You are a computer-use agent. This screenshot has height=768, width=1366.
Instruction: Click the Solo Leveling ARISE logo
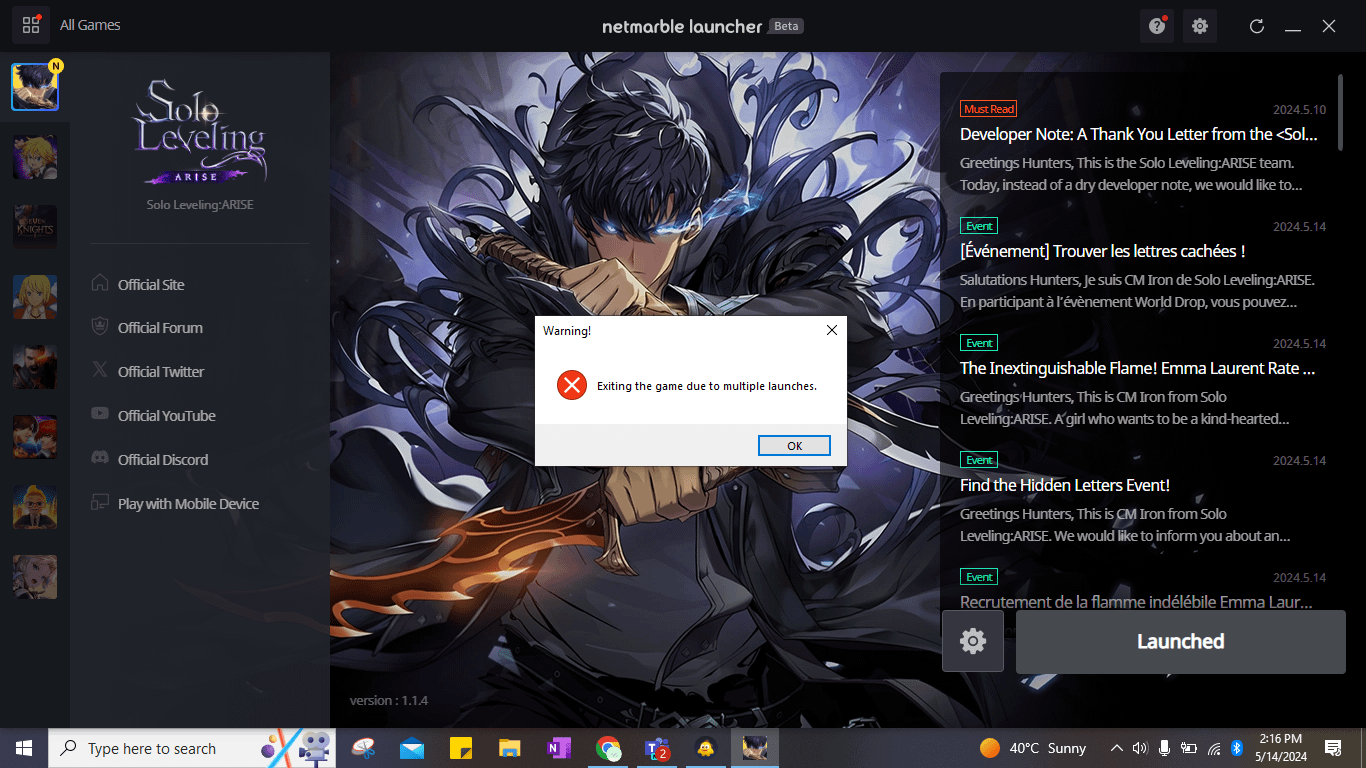coord(200,133)
